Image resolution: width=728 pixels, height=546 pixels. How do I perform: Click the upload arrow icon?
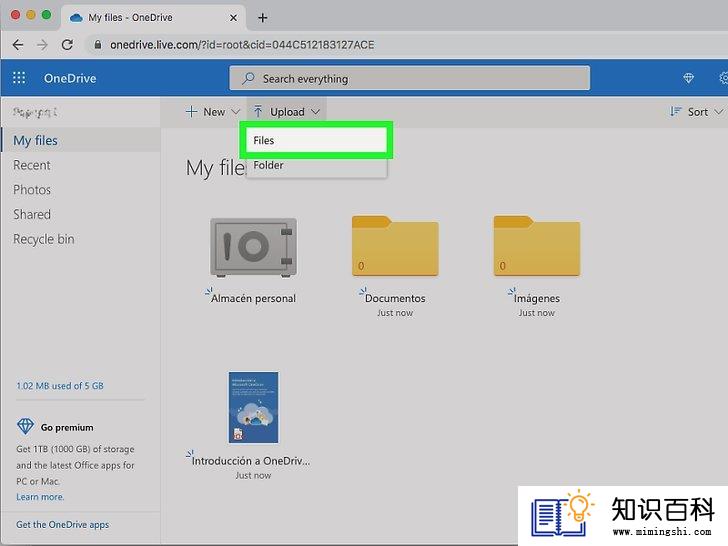(258, 112)
